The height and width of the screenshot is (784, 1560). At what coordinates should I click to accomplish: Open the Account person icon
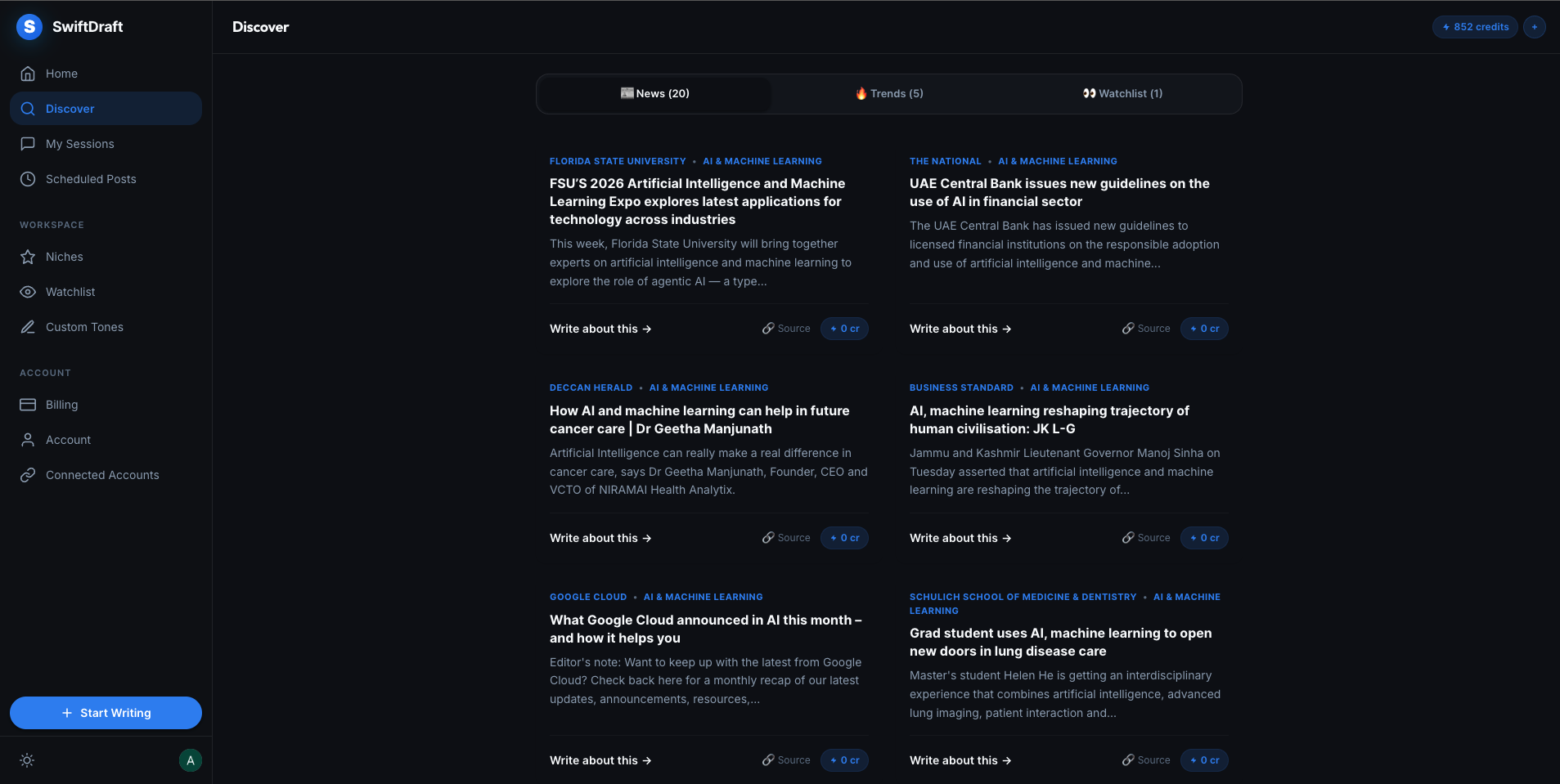point(28,439)
